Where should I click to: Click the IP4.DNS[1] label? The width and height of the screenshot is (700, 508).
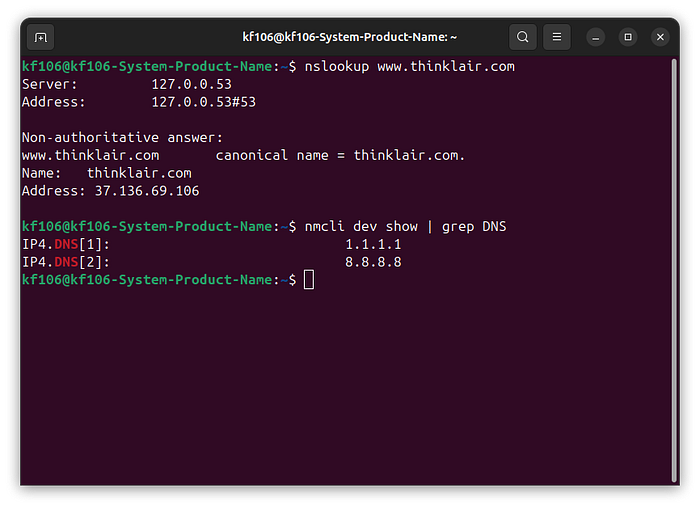(x=66, y=245)
